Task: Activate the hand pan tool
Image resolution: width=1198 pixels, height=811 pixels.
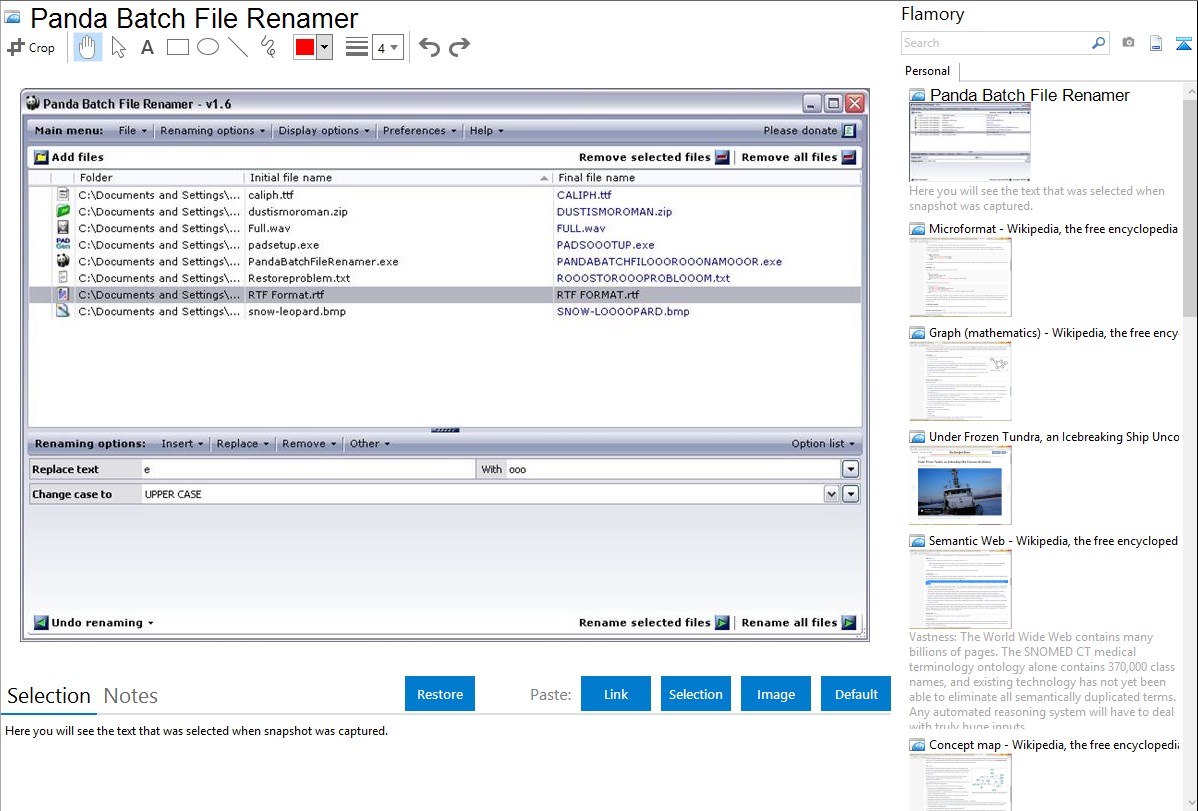Action: pos(87,47)
